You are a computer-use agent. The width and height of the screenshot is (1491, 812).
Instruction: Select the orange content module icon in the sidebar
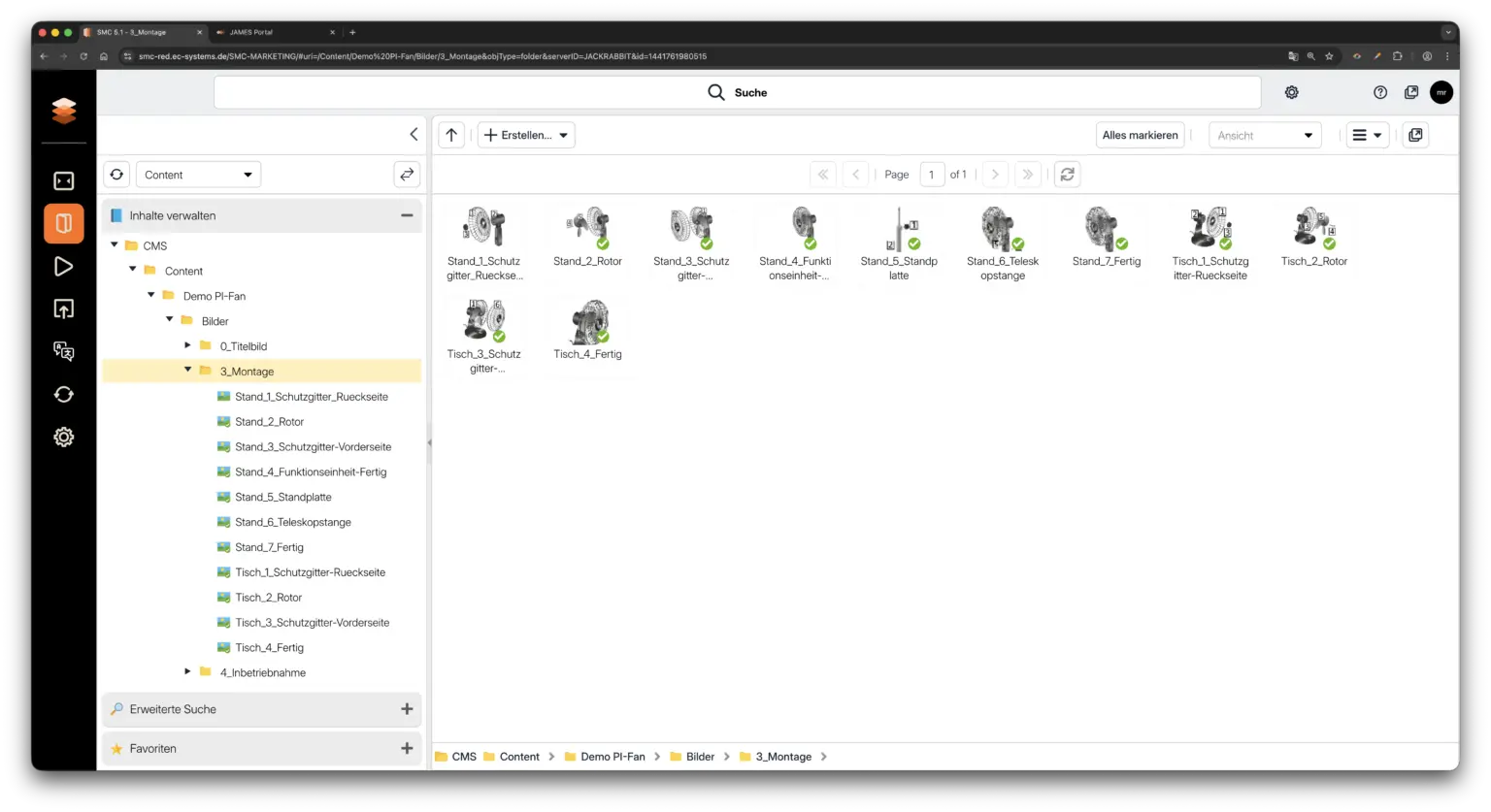point(63,223)
